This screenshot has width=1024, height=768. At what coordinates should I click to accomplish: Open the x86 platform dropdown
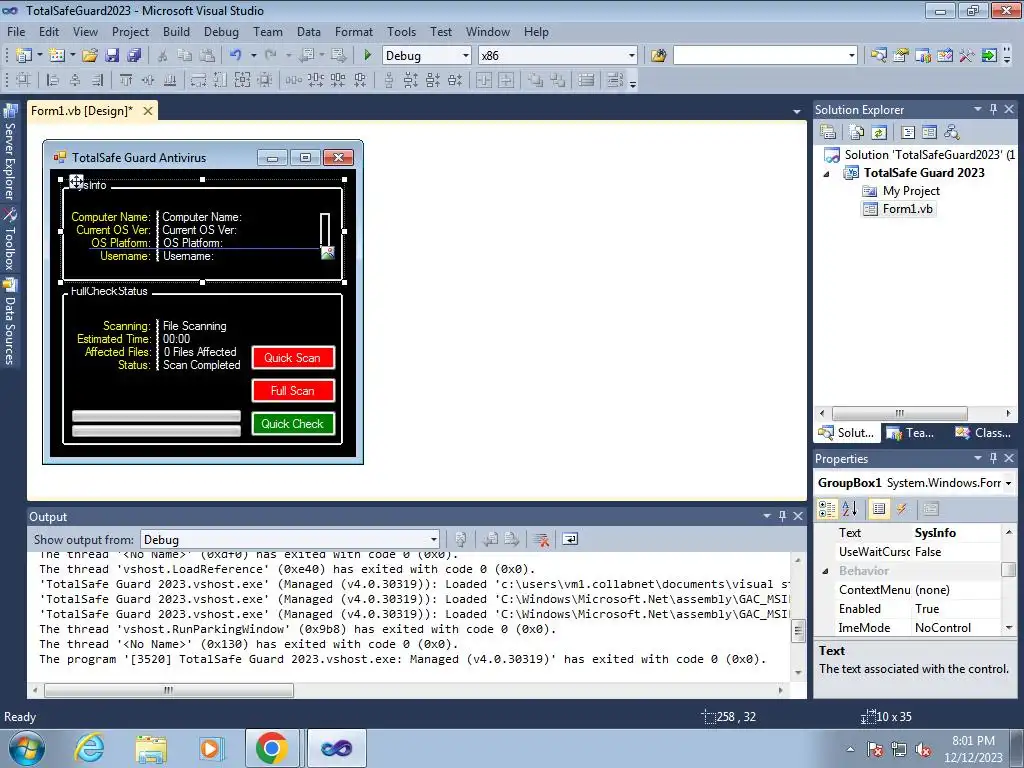pyautogui.click(x=632, y=56)
